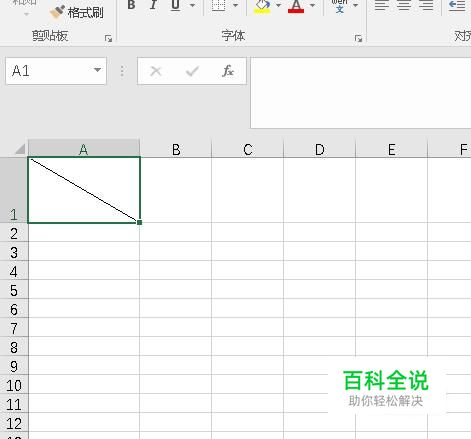Apply cell borders using the border icon
471x439 pixels.
pyautogui.click(x=219, y=5)
